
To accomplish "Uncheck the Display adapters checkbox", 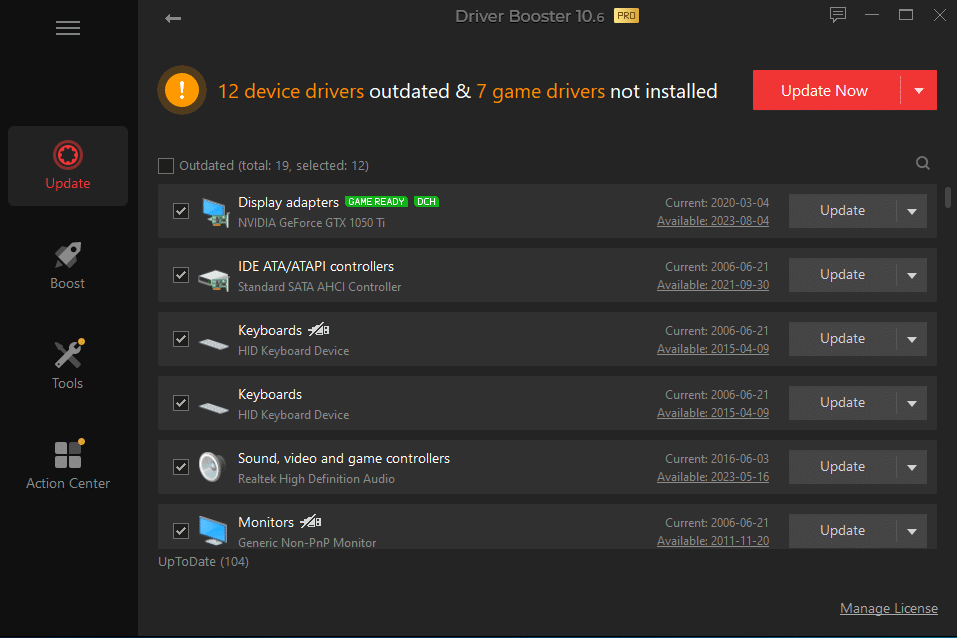I will tap(181, 211).
